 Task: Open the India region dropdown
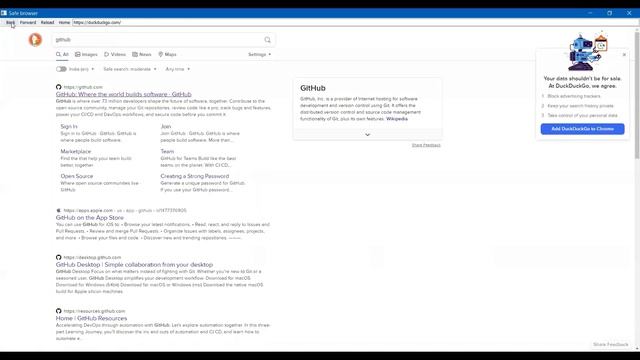(x=82, y=69)
